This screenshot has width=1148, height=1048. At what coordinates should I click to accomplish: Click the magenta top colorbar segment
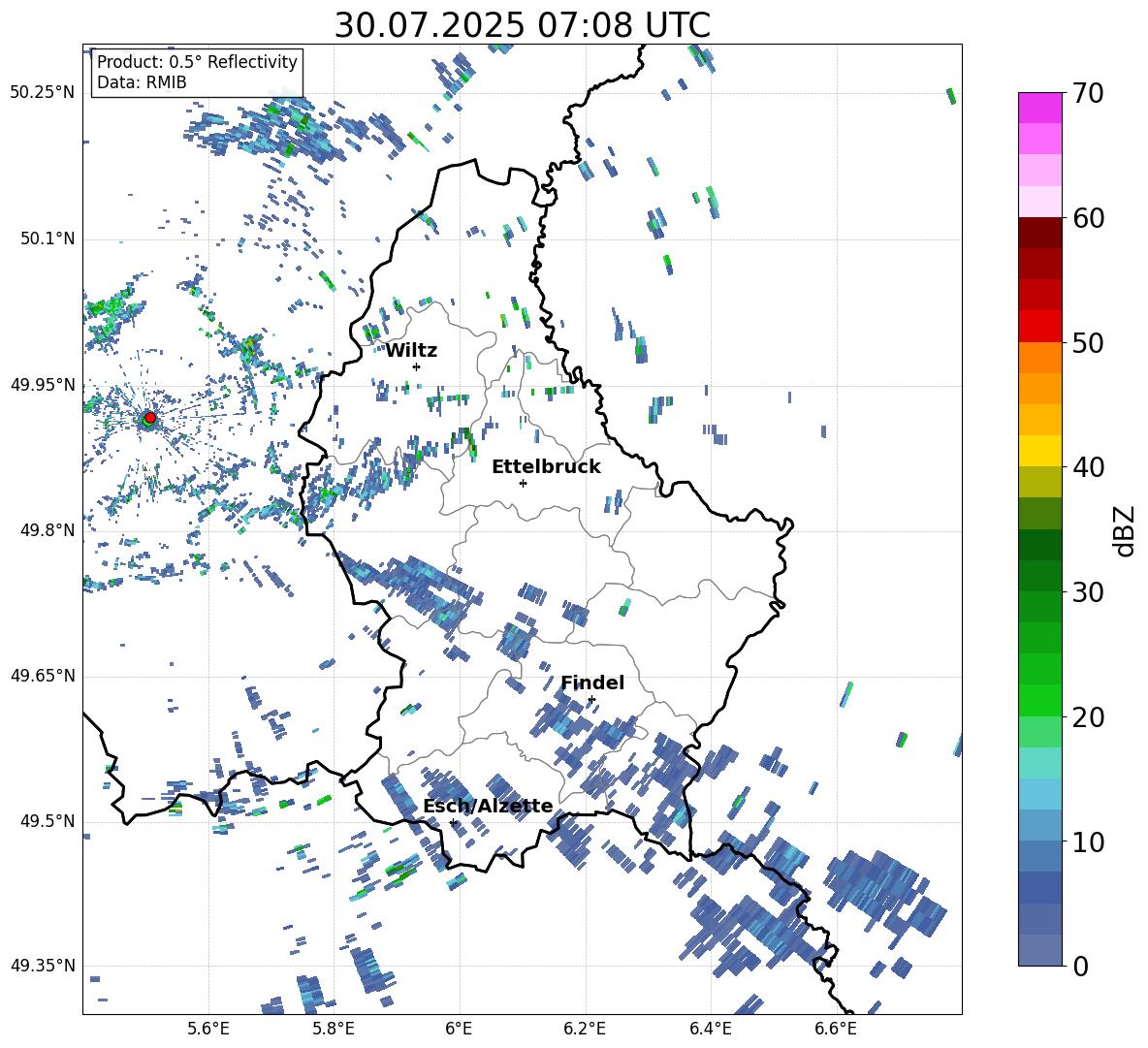click(1039, 108)
